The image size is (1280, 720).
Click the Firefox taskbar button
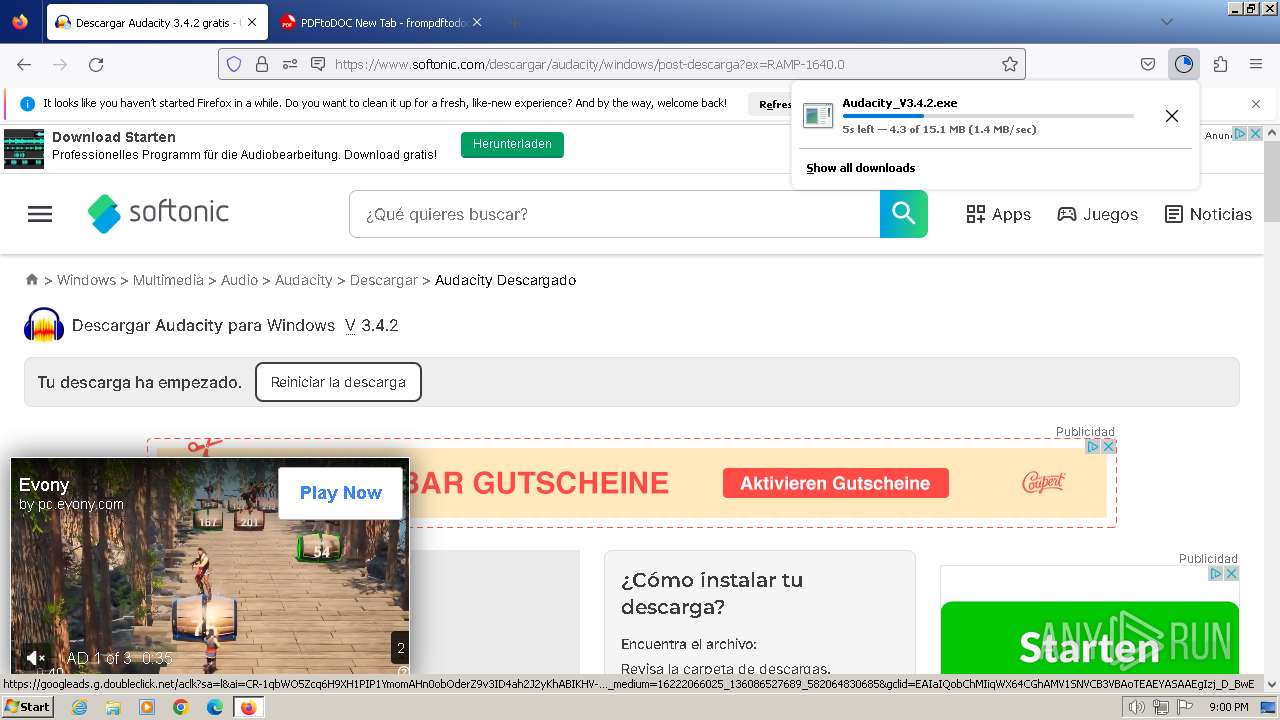[x=248, y=707]
